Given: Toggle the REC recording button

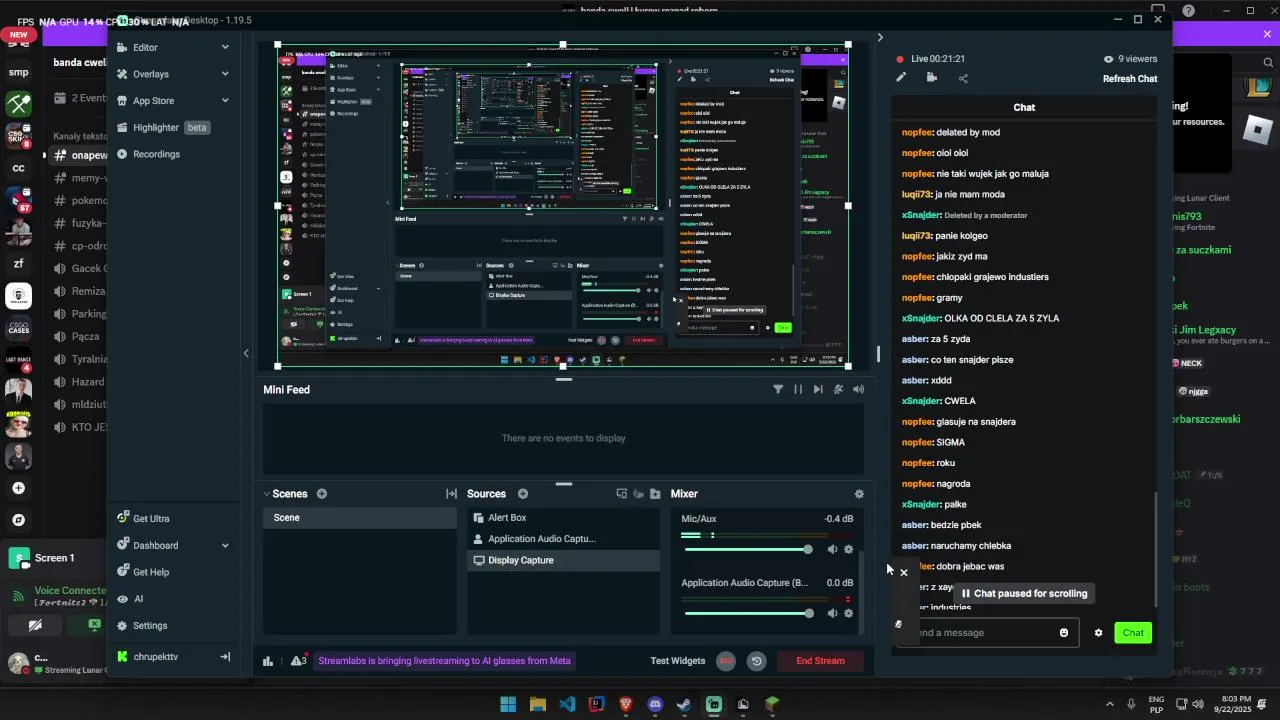Looking at the screenshot, I should click(x=726, y=661).
